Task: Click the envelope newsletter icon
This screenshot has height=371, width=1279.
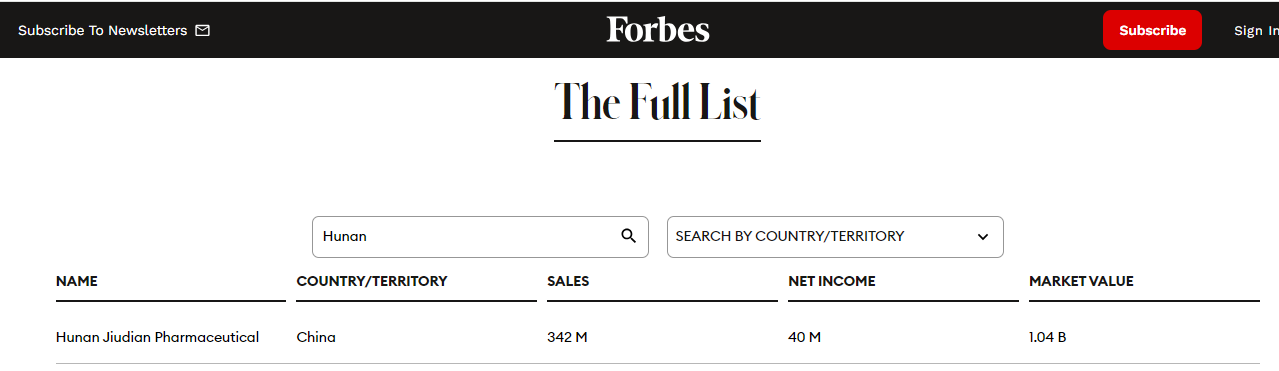Action: [x=203, y=30]
